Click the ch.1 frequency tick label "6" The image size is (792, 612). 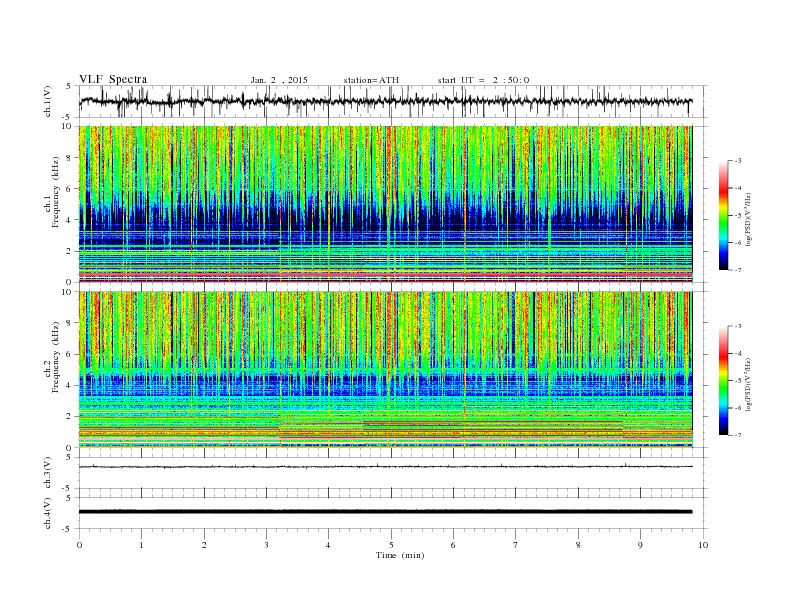pyautogui.click(x=70, y=188)
